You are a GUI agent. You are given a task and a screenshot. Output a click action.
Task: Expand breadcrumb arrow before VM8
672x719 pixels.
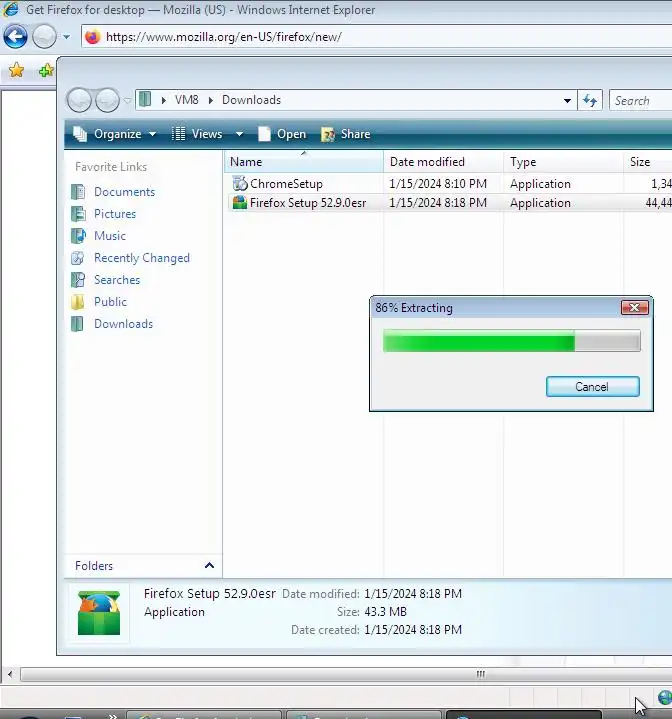(164, 100)
